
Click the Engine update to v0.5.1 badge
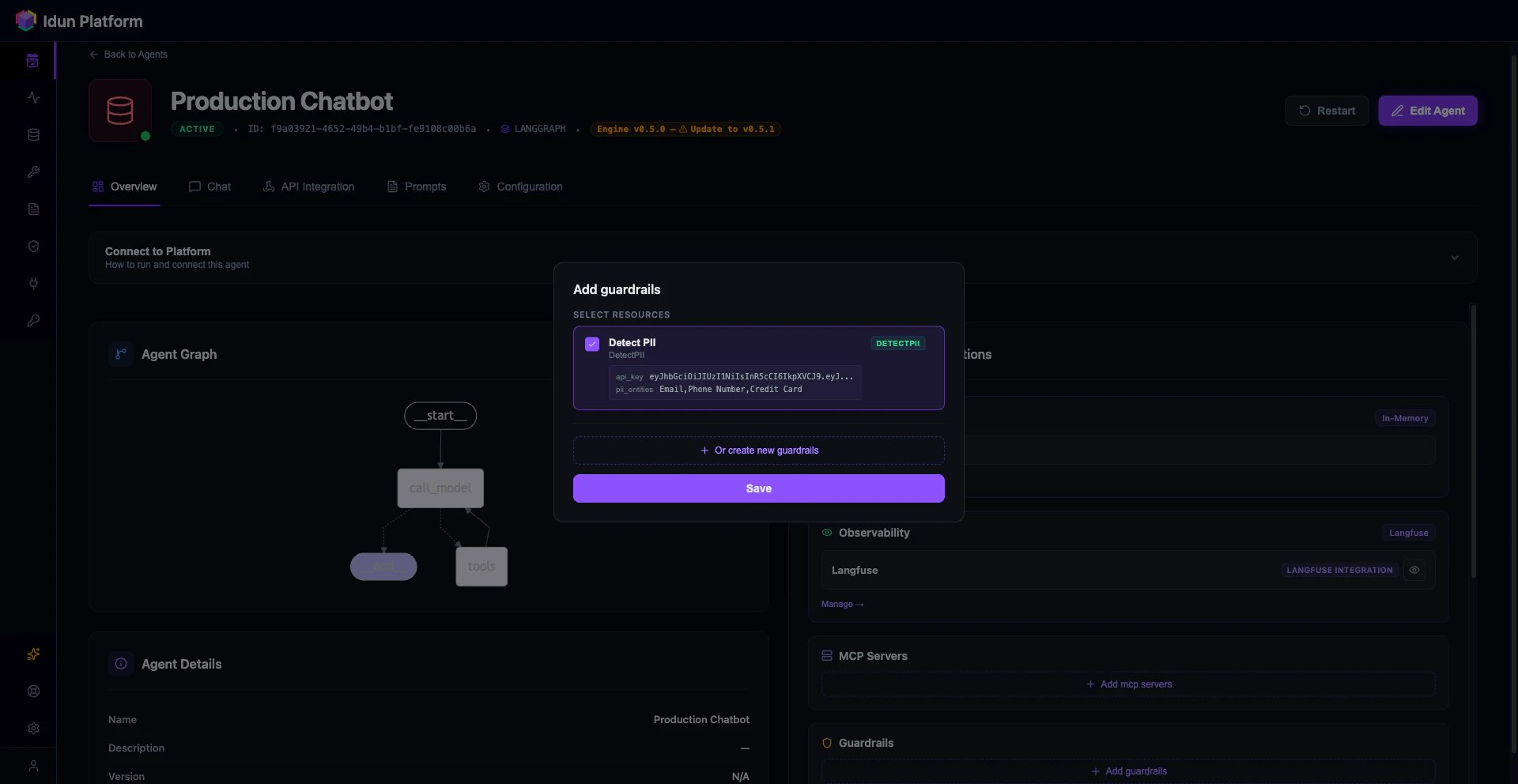(x=685, y=129)
